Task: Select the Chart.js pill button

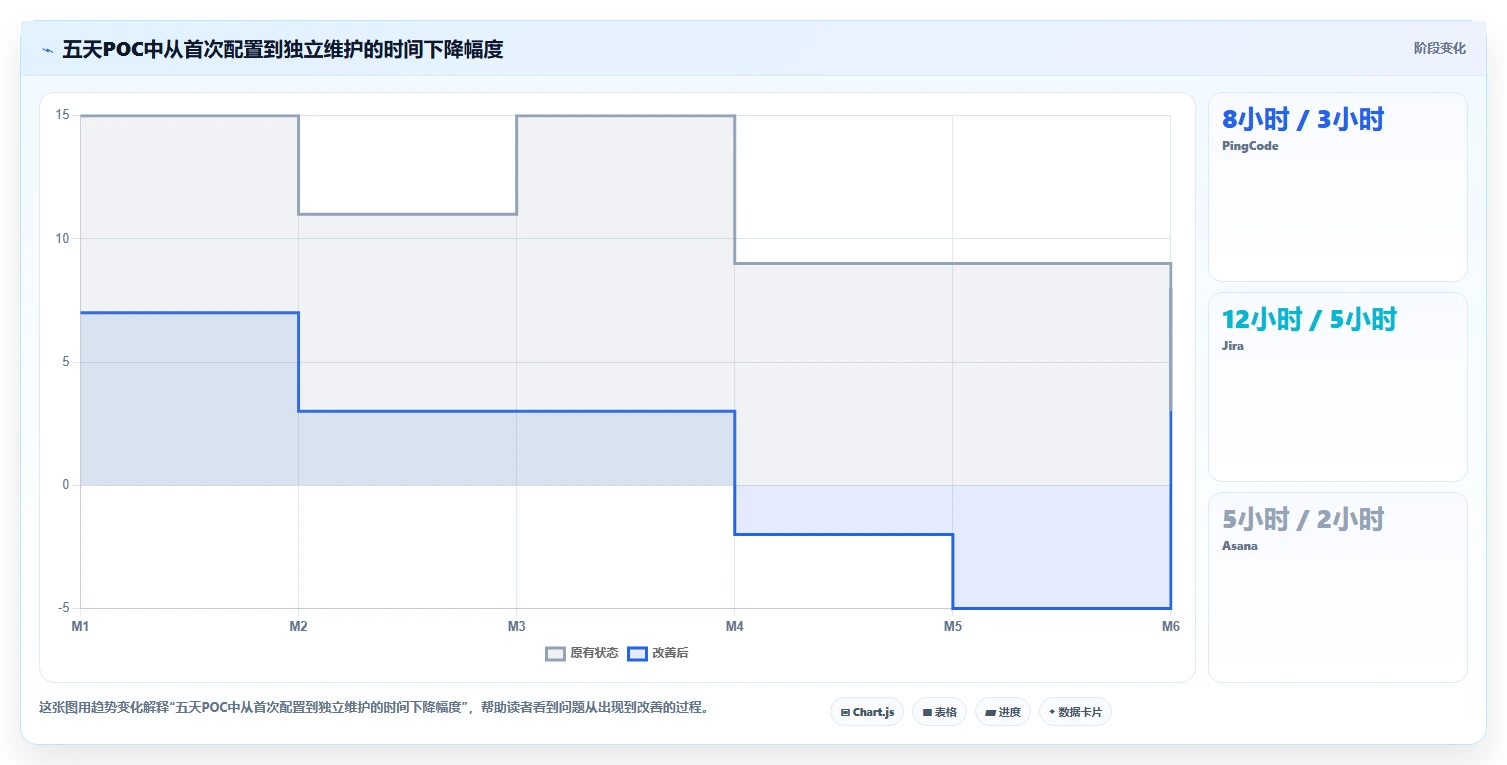Action: [x=867, y=712]
